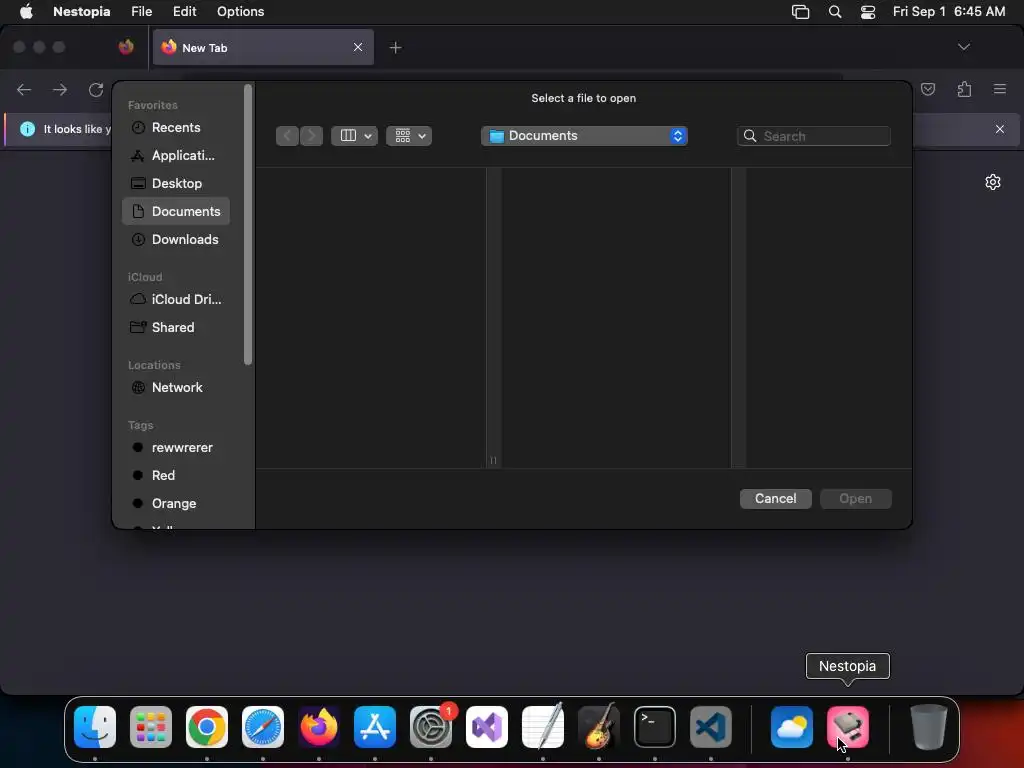Click the Nestopia Dock icon
This screenshot has height=768, width=1024.
848,727
